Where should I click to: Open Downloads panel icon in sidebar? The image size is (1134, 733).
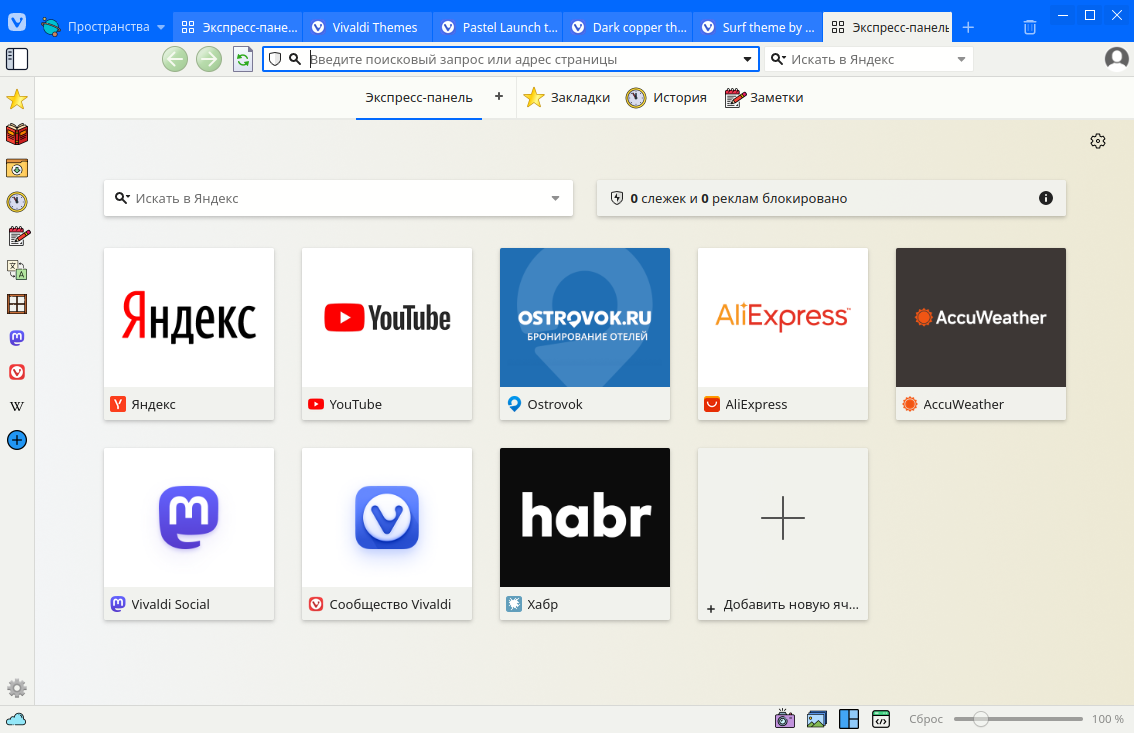pos(17,168)
